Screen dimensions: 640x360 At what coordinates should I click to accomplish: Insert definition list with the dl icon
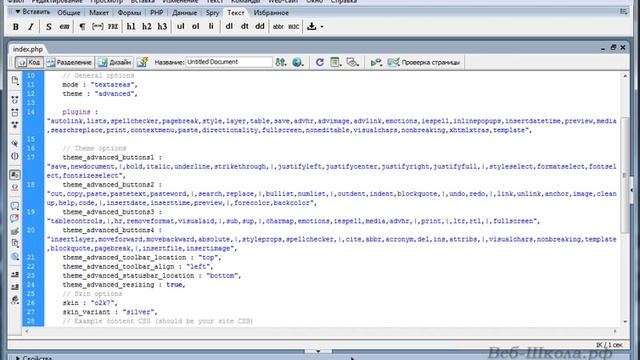pos(229,27)
